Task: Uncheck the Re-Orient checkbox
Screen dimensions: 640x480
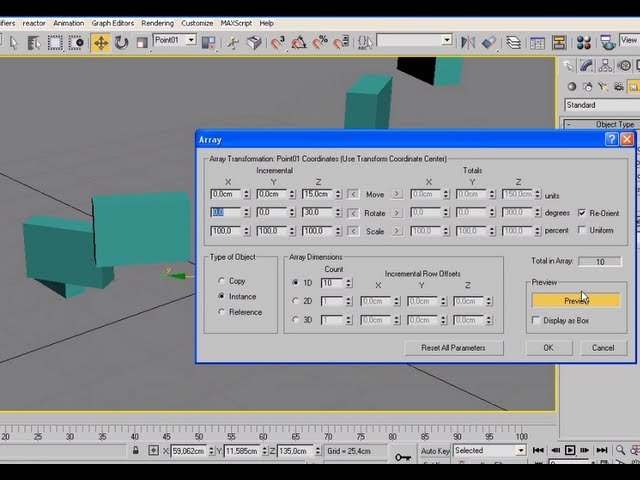Action: (582, 213)
